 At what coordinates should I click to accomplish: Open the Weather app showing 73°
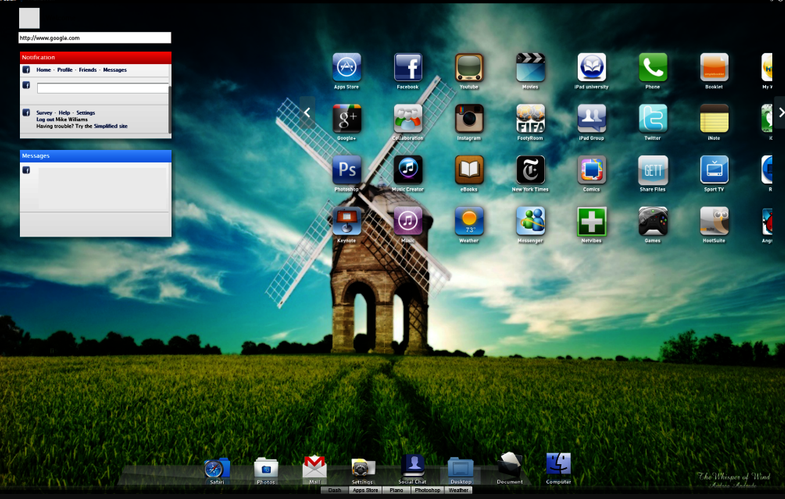click(469, 221)
